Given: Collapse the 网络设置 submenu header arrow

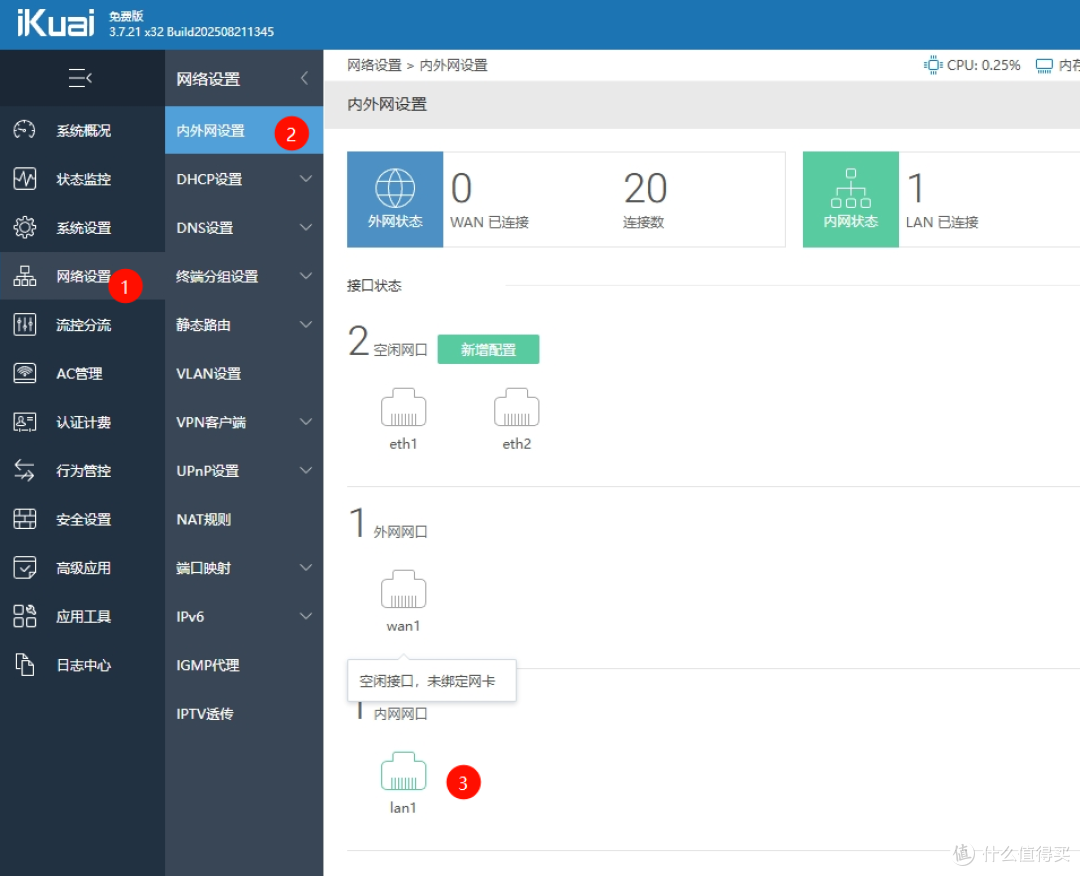Looking at the screenshot, I should tap(304, 79).
